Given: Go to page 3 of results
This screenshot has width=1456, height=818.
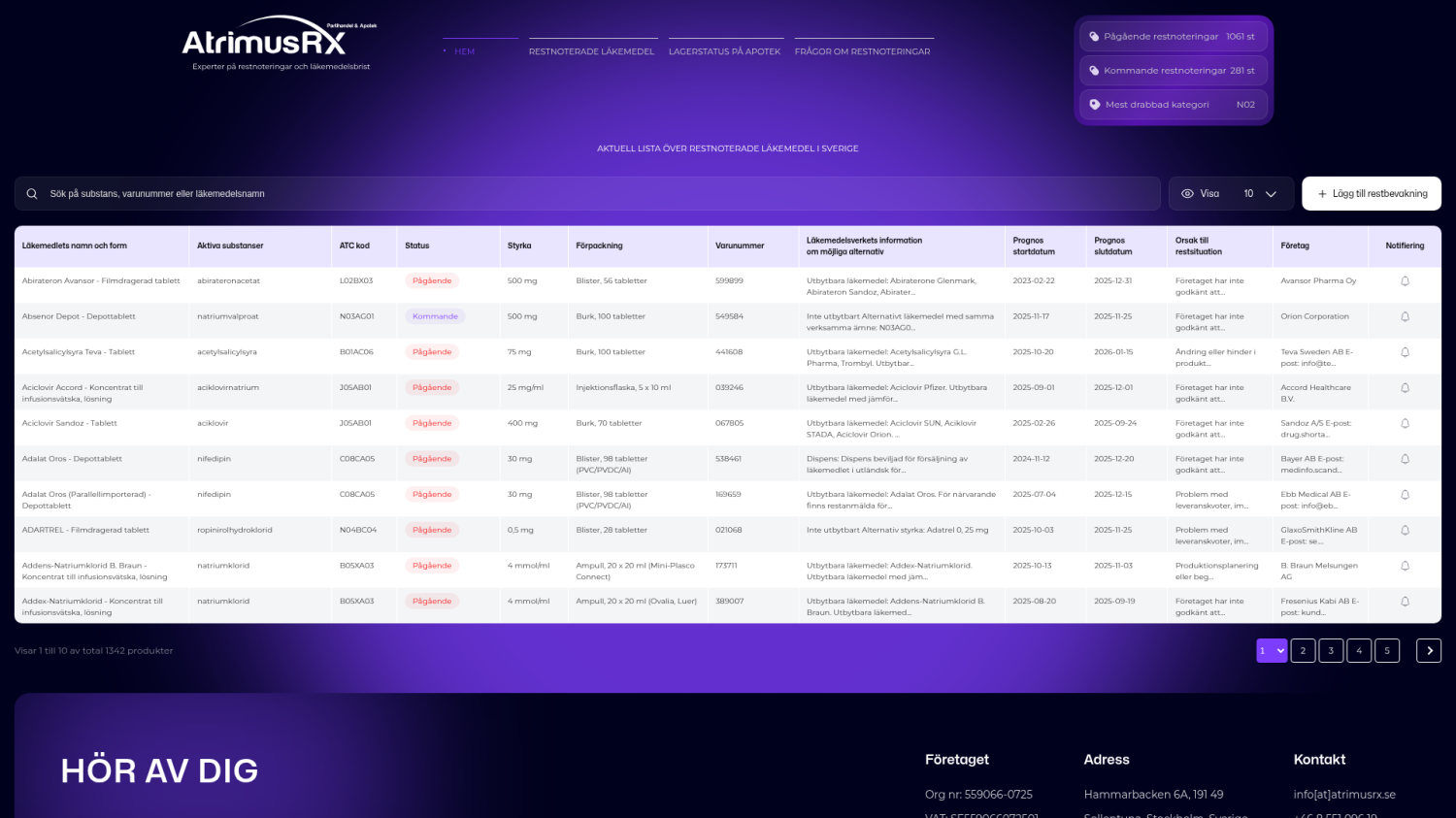Looking at the screenshot, I should click(x=1331, y=651).
